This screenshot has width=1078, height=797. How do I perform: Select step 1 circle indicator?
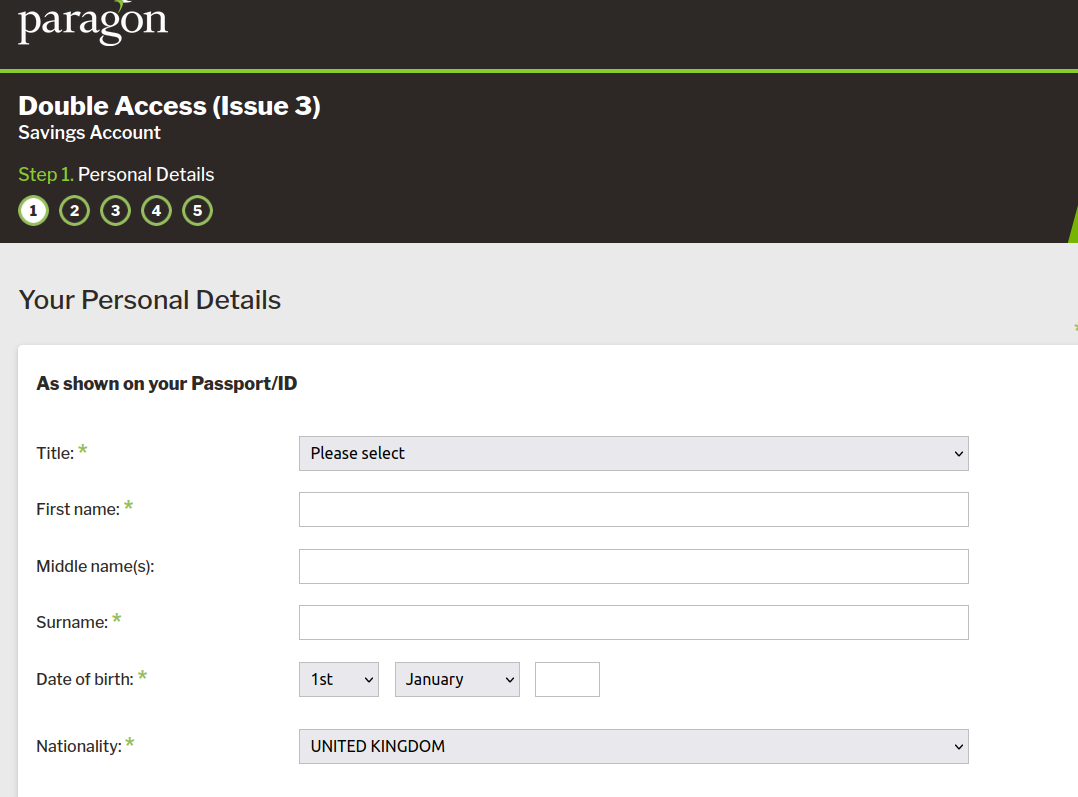click(33, 211)
